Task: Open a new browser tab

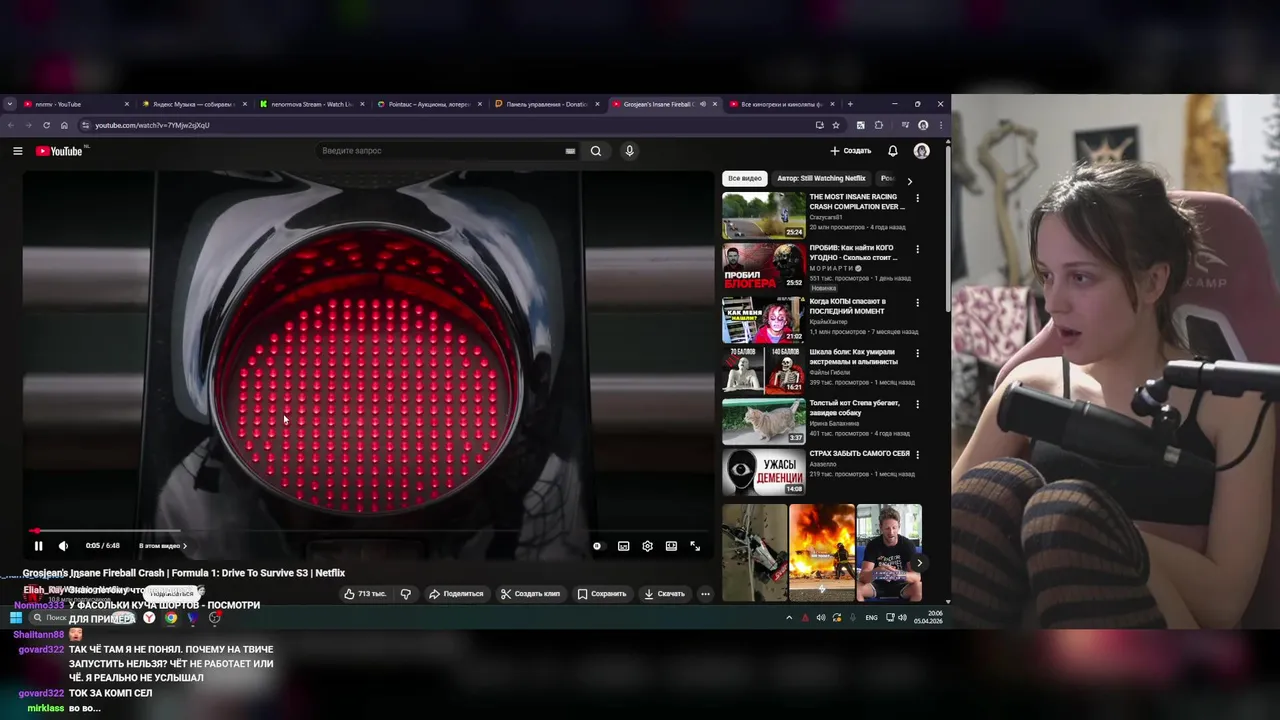Action: click(850, 104)
